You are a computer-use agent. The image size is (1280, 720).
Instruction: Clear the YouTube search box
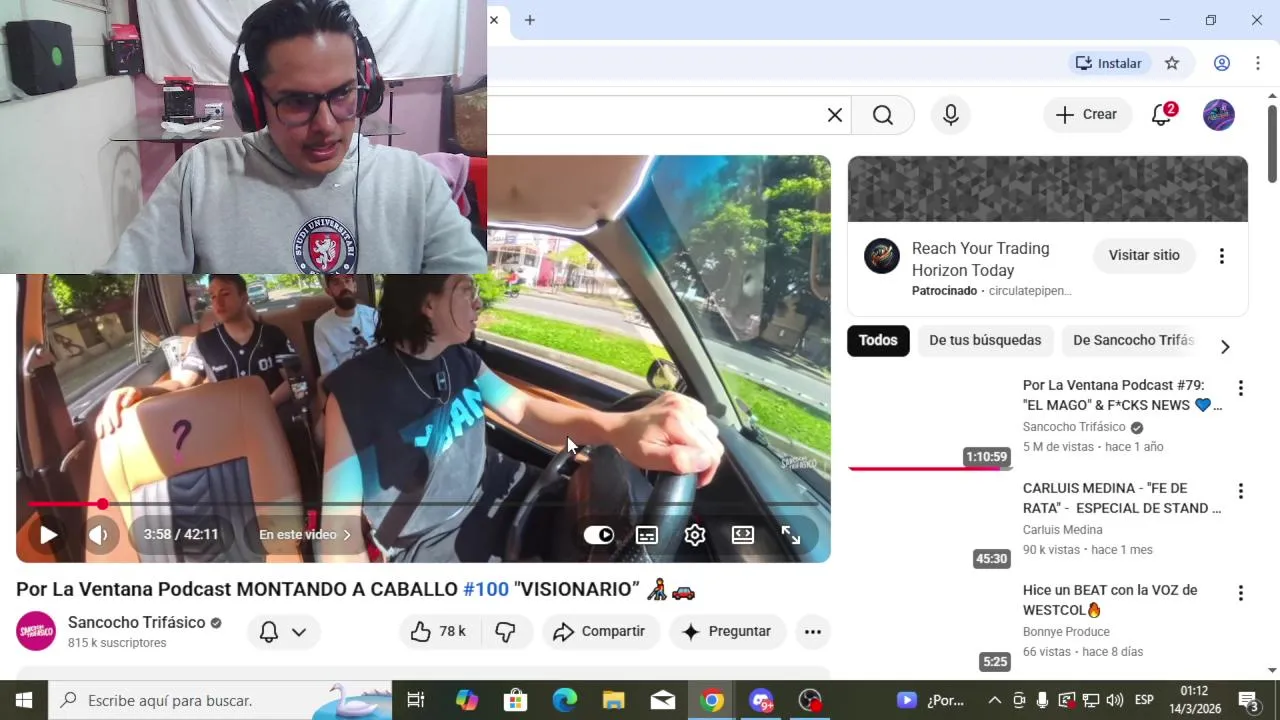pos(835,115)
